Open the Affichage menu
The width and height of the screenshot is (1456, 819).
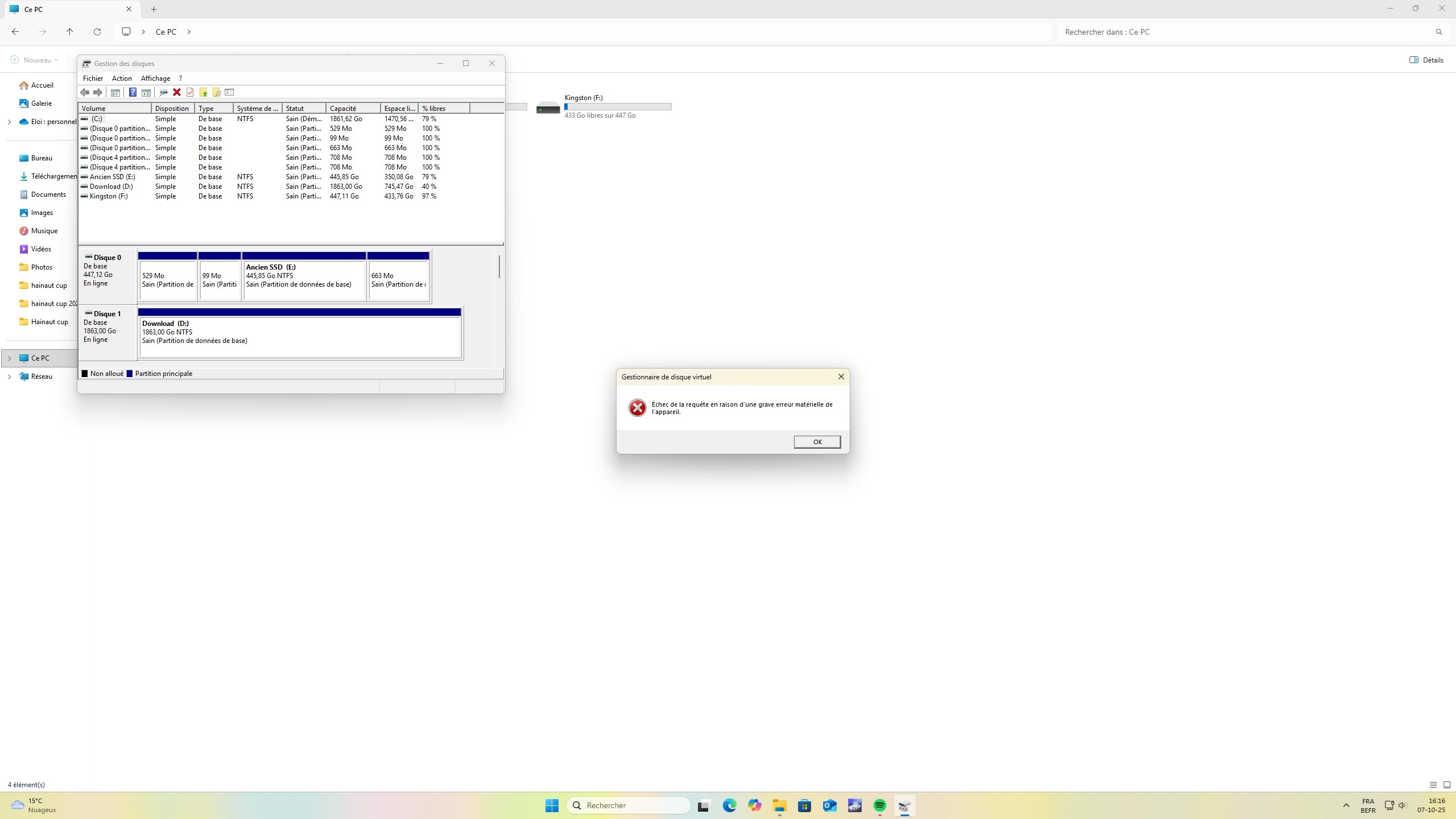pos(155,78)
